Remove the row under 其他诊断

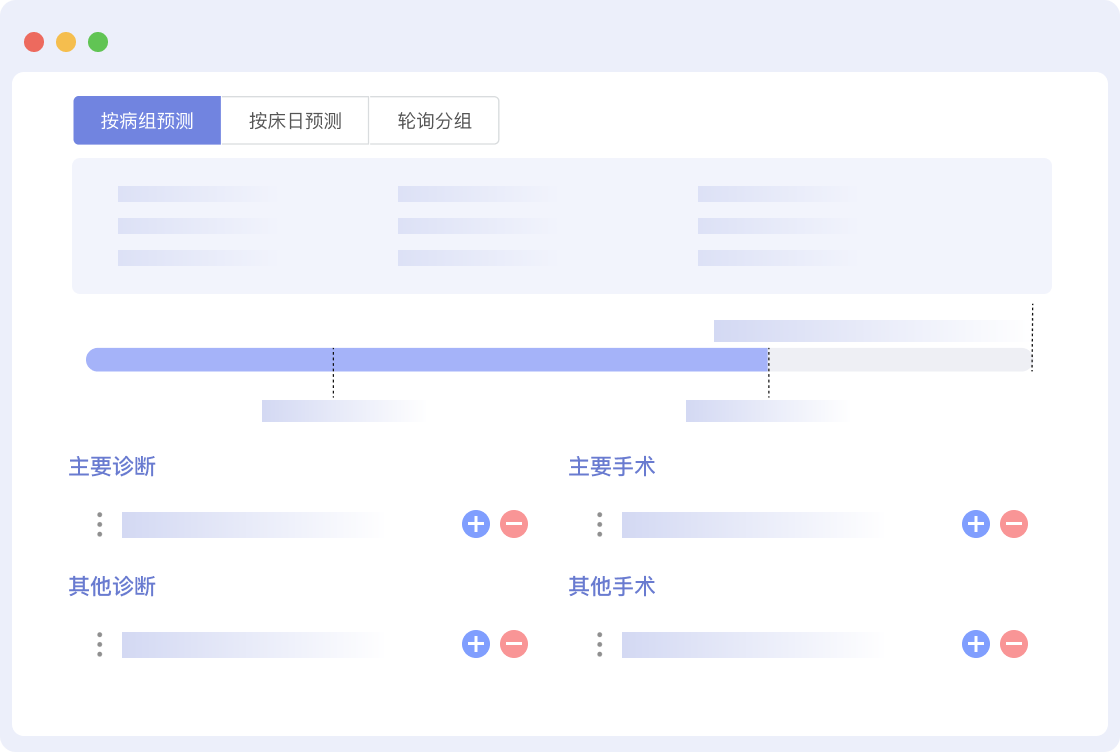click(x=514, y=644)
